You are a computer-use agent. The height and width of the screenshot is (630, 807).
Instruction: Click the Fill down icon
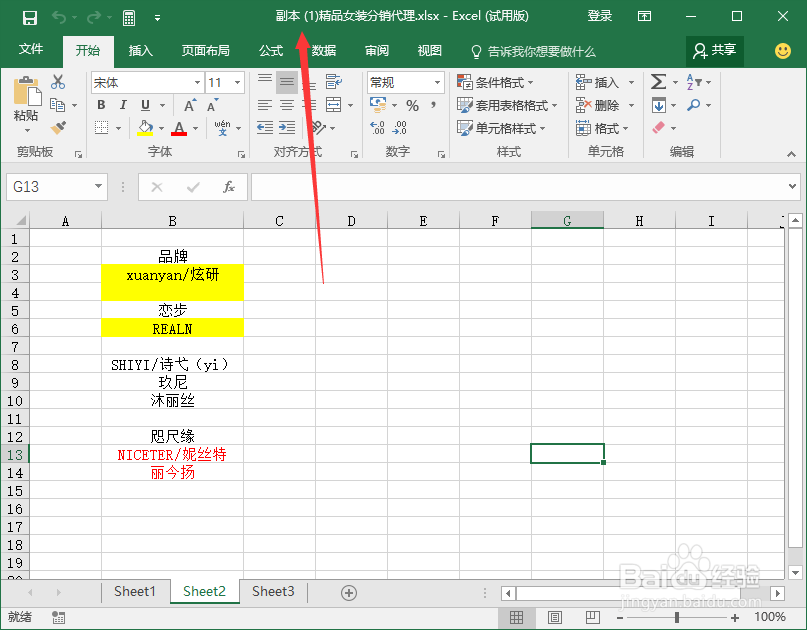[x=659, y=106]
